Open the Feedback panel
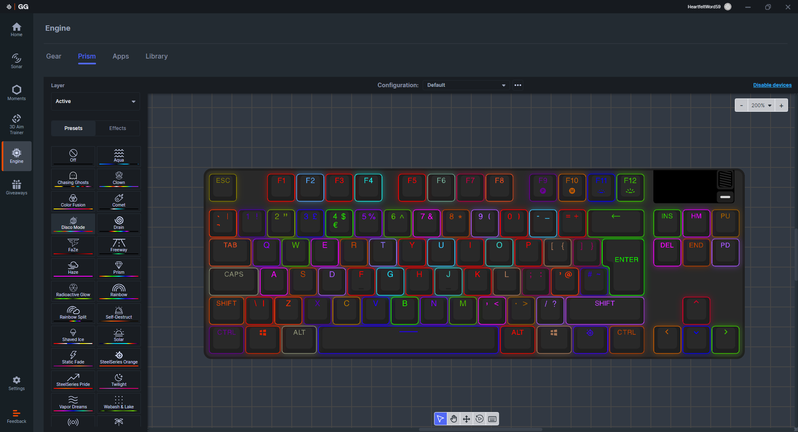This screenshot has height=432, width=798. tap(16, 416)
